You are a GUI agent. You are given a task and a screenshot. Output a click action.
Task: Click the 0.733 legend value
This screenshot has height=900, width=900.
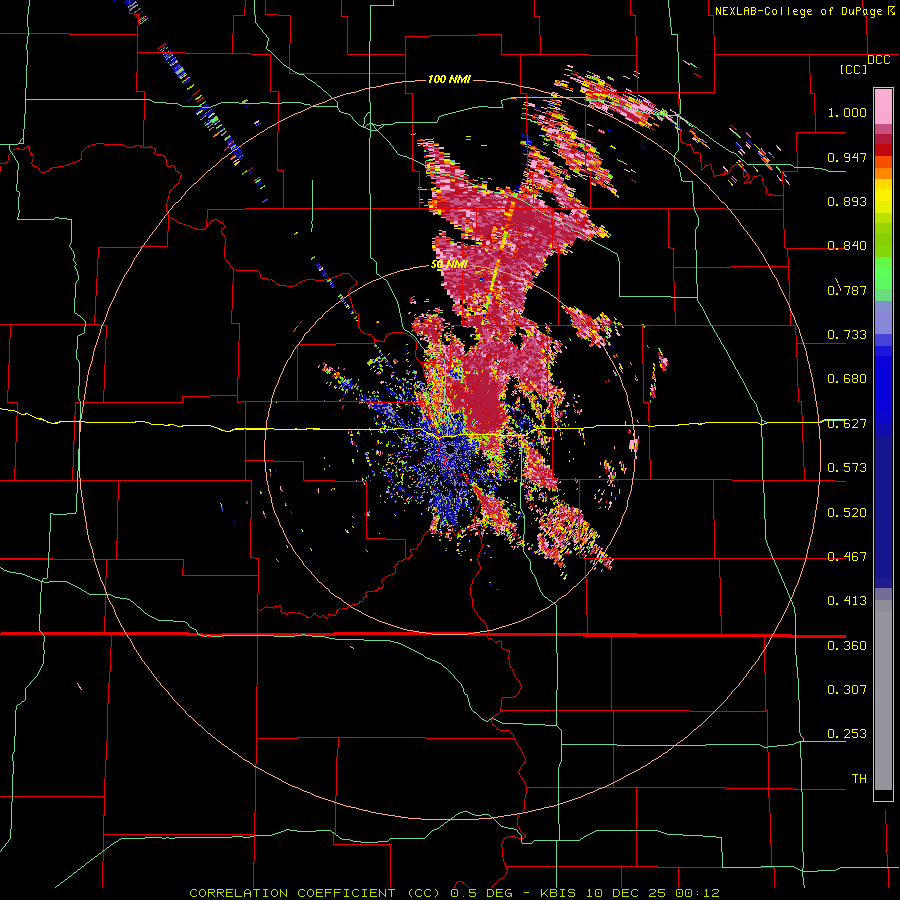tap(847, 335)
